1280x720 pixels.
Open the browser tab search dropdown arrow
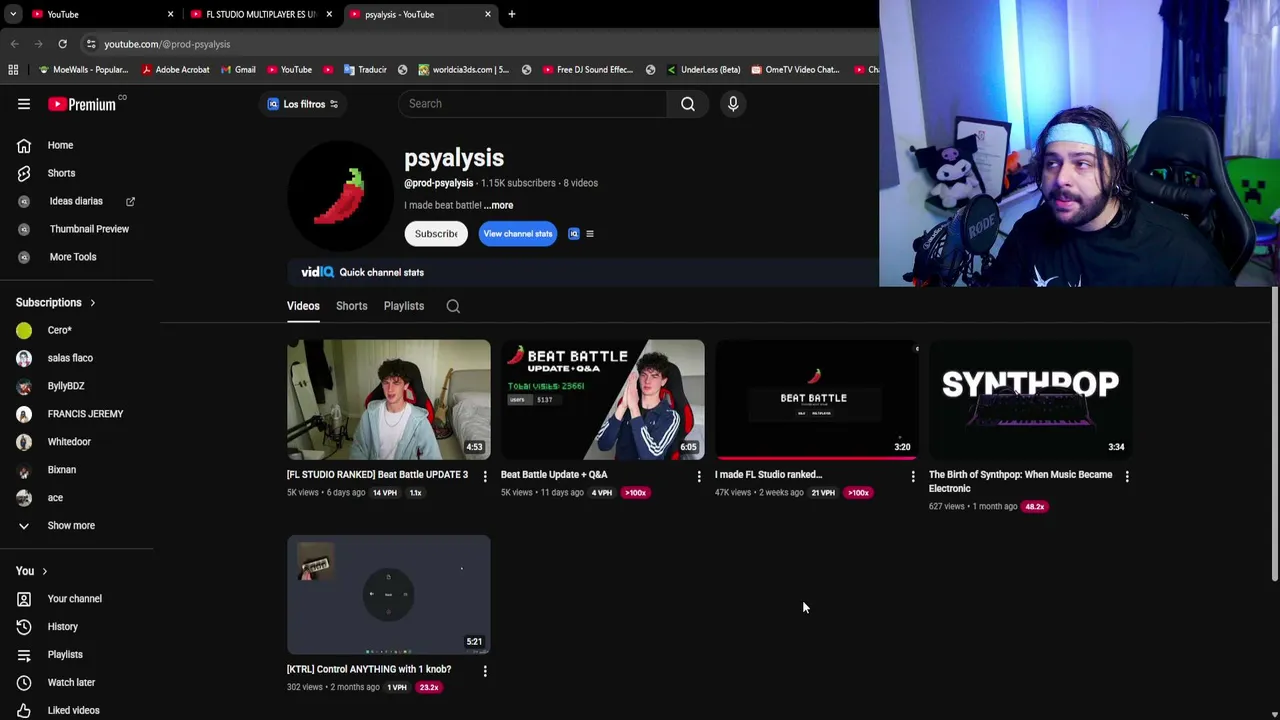point(13,14)
